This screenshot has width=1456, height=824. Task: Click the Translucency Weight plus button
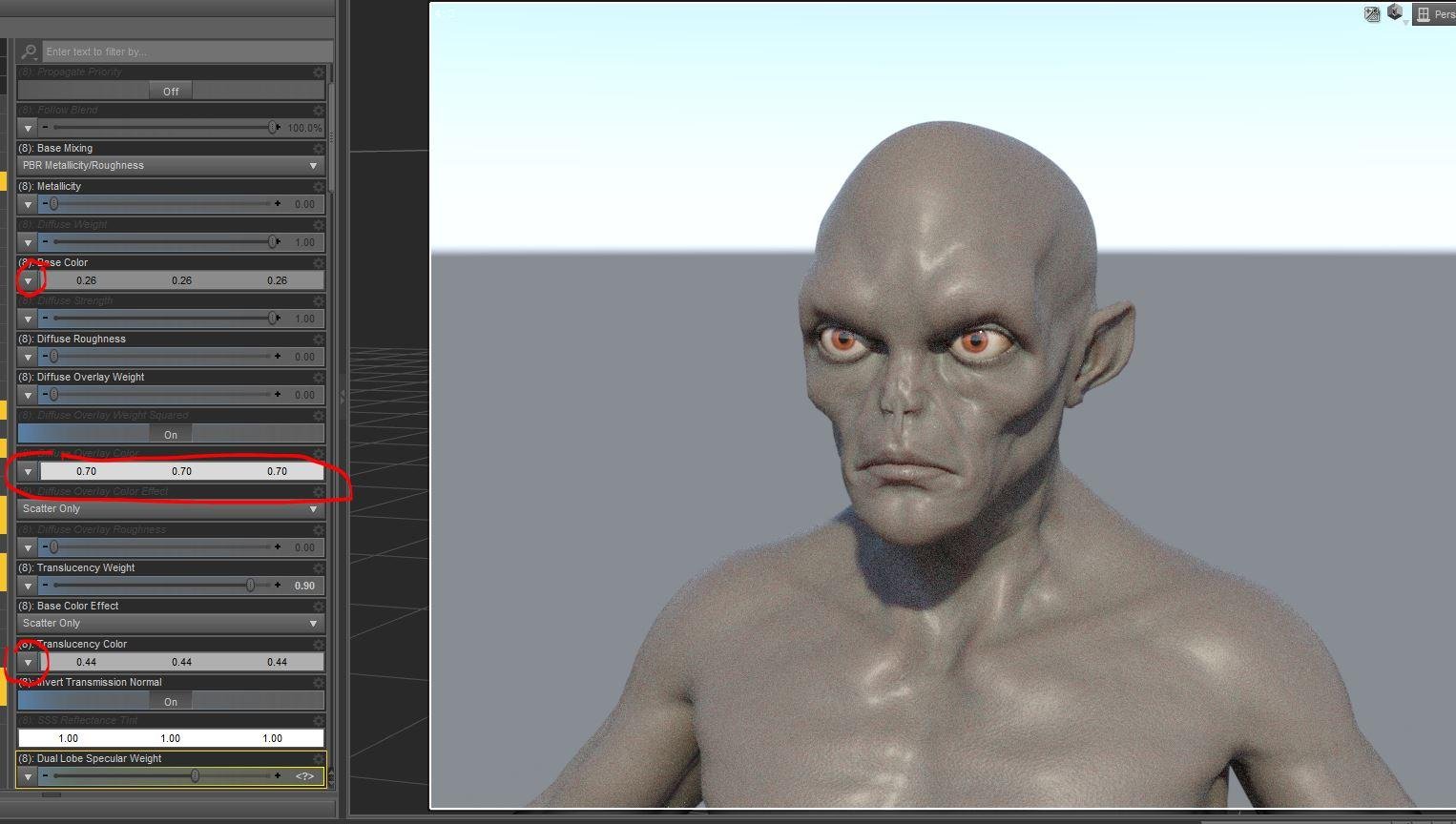278,585
